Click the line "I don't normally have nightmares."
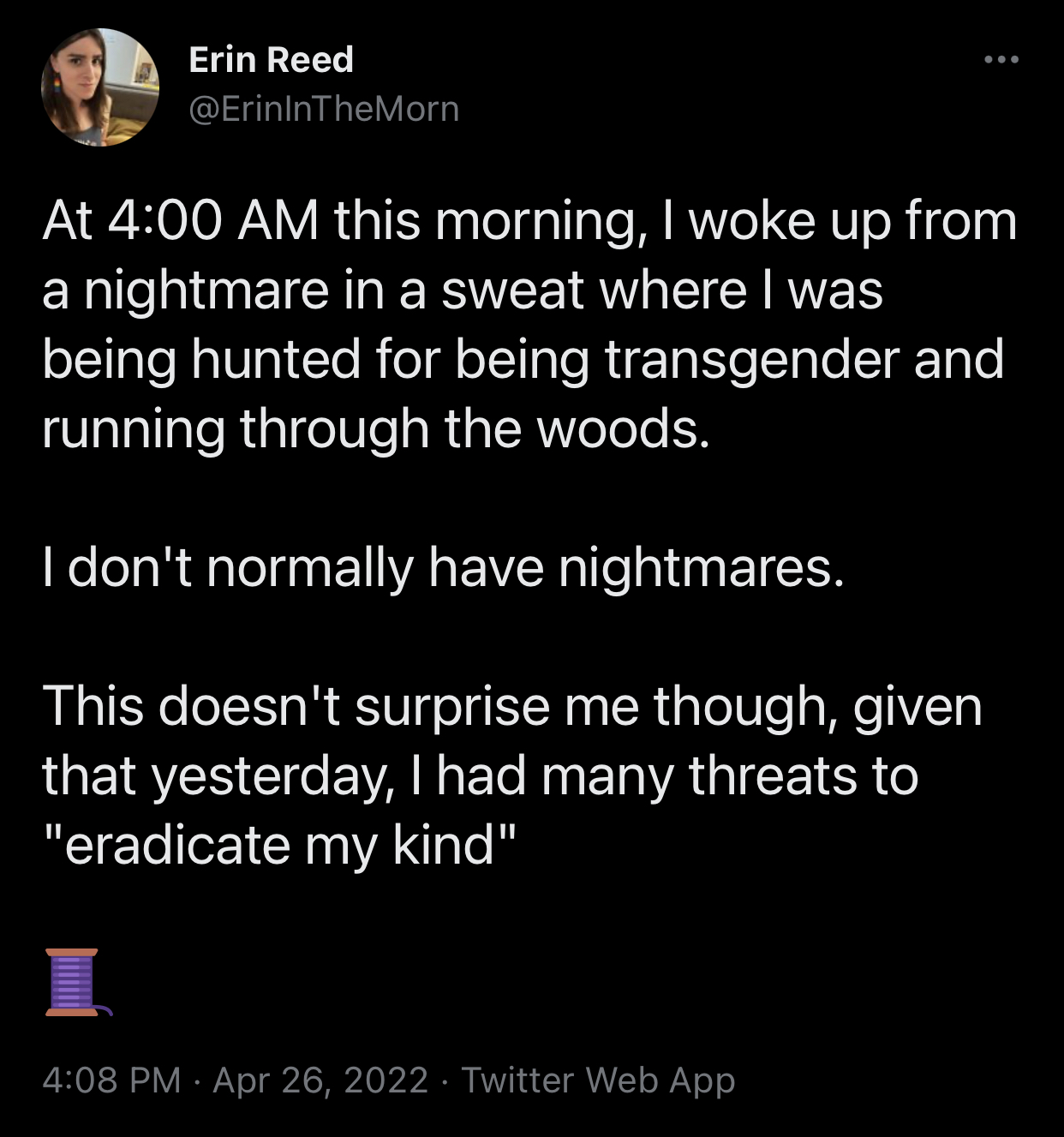1064x1137 pixels. pyautogui.click(x=443, y=567)
